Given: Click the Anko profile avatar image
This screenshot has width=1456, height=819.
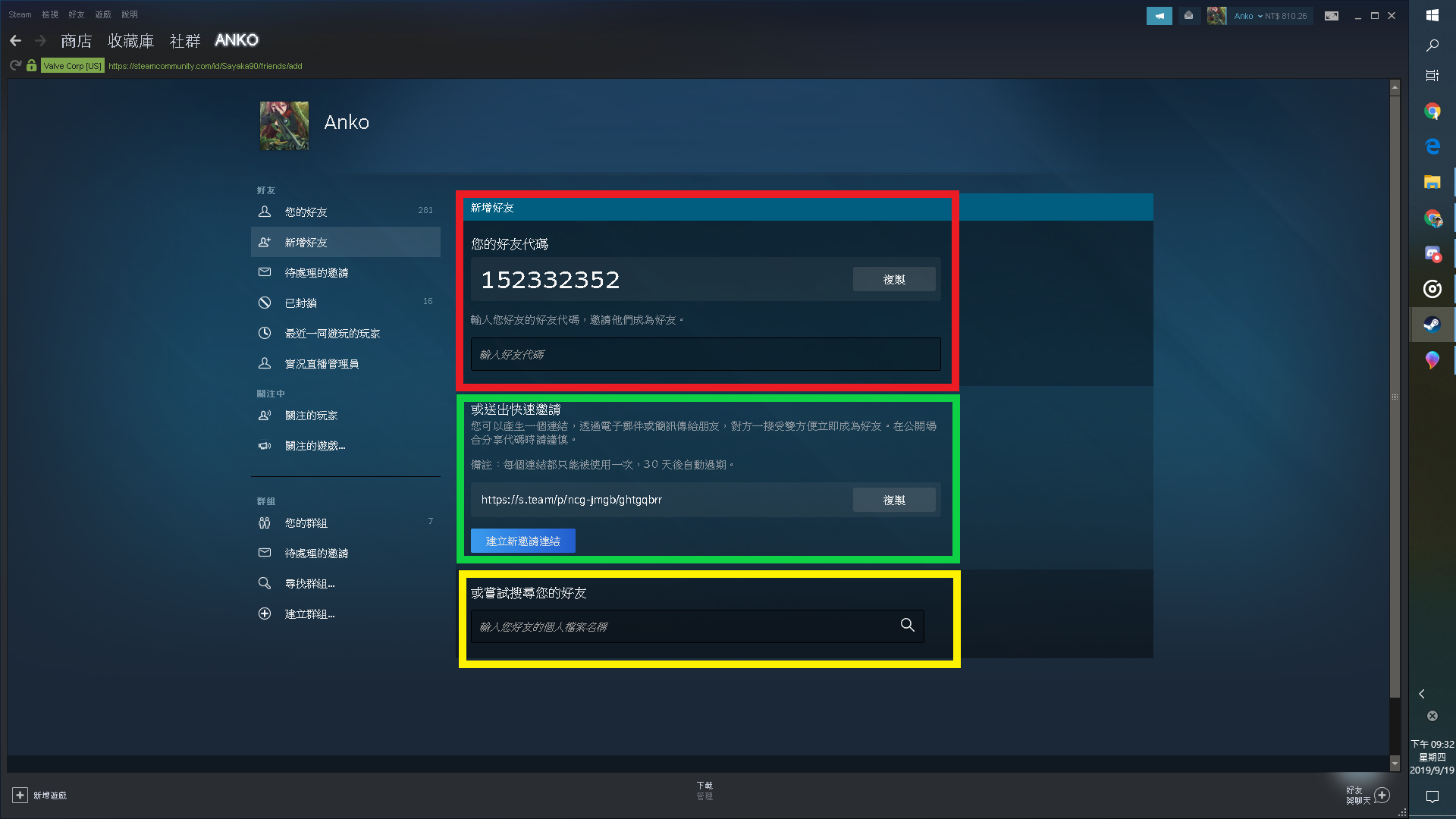Looking at the screenshot, I should [x=284, y=126].
